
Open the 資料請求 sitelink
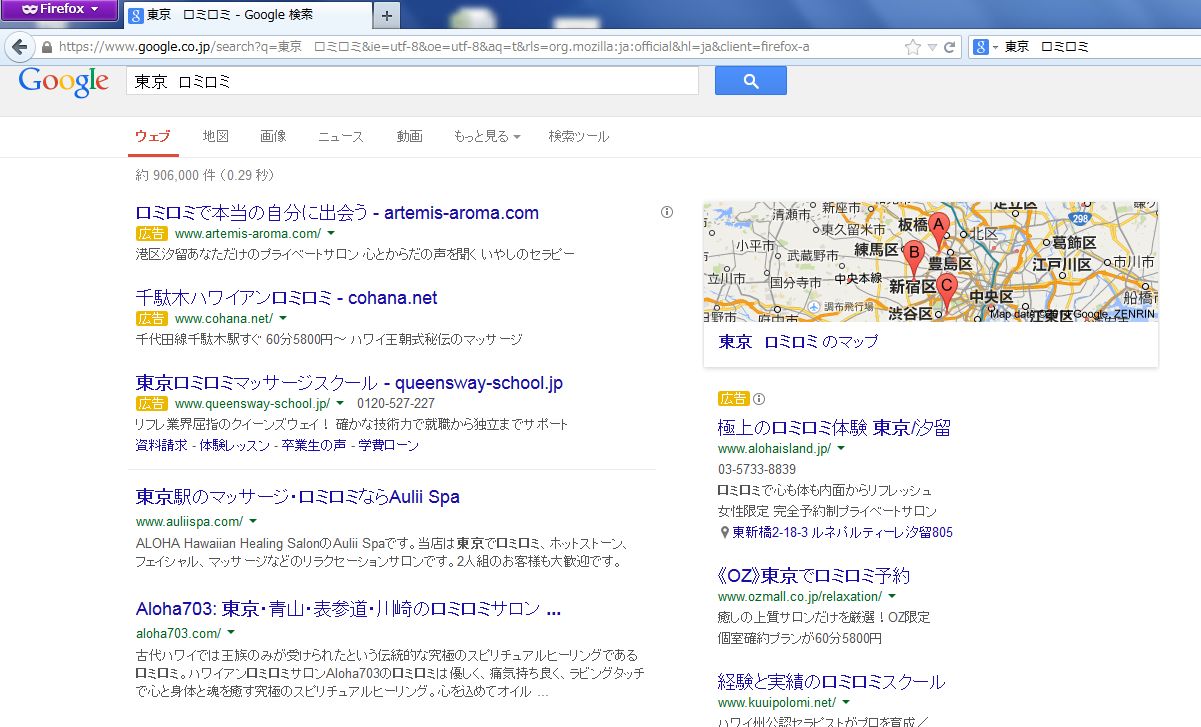[x=161, y=445]
